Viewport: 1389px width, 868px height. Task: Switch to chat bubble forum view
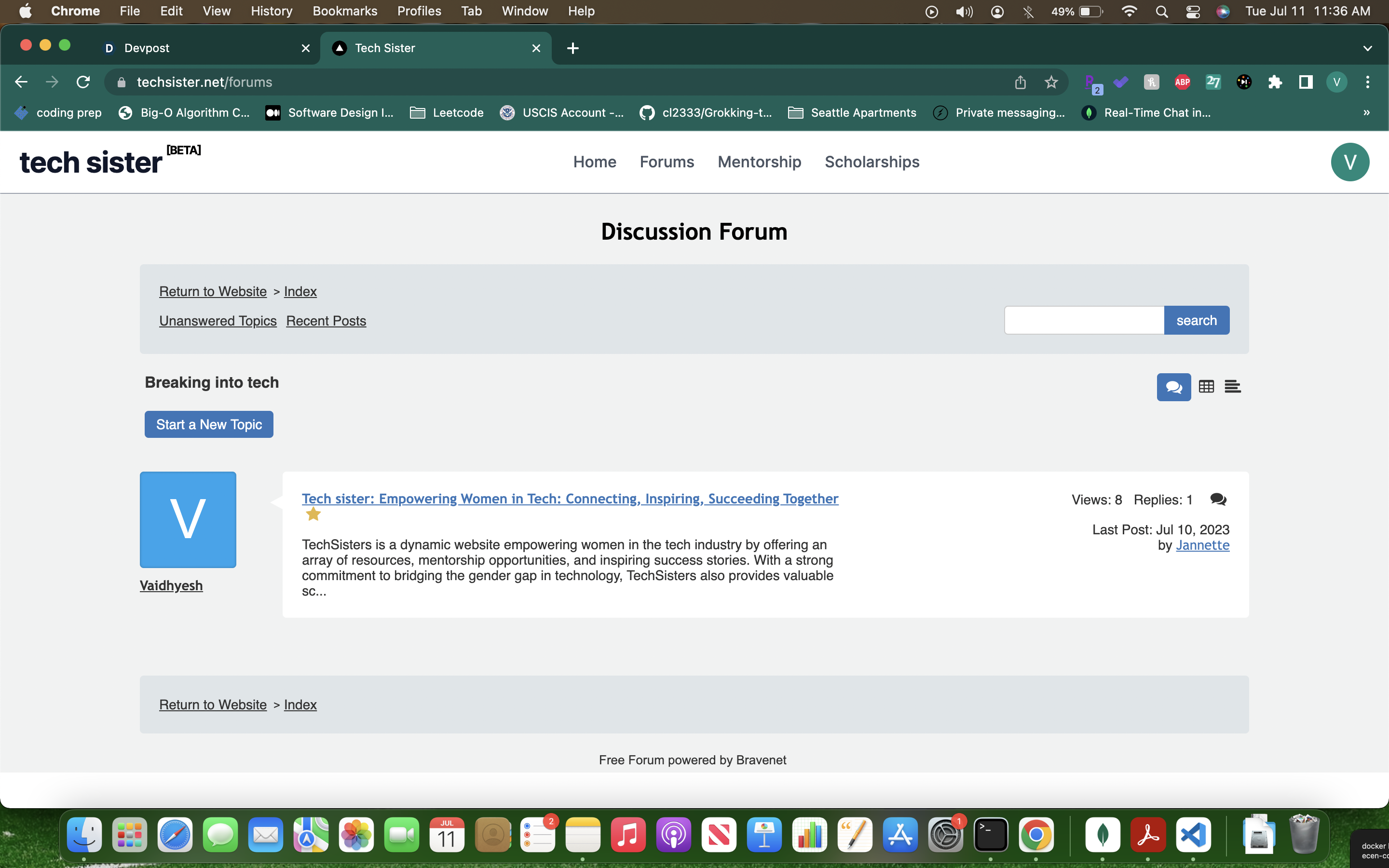coord(1173,387)
